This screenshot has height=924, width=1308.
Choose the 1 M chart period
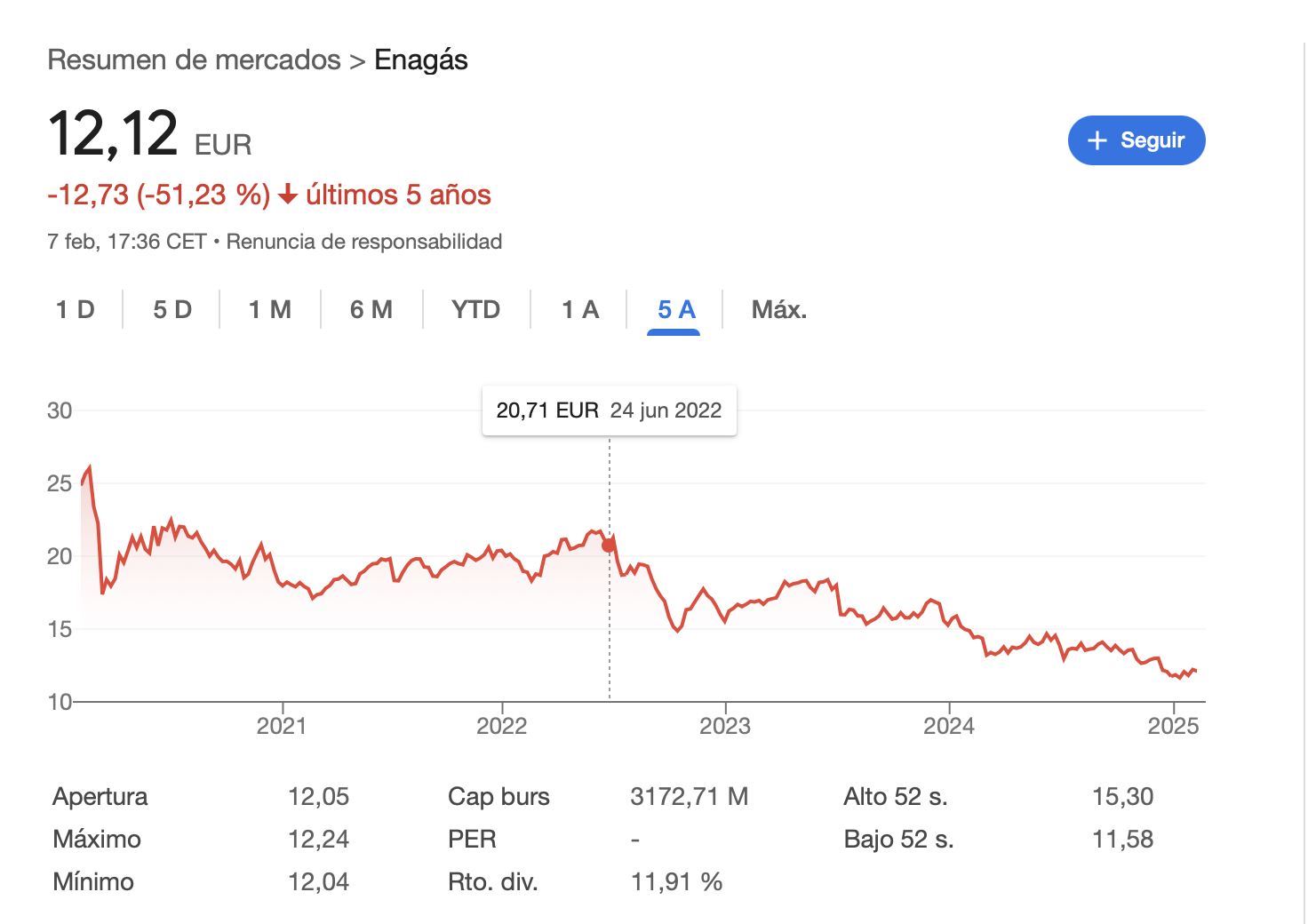click(x=270, y=309)
